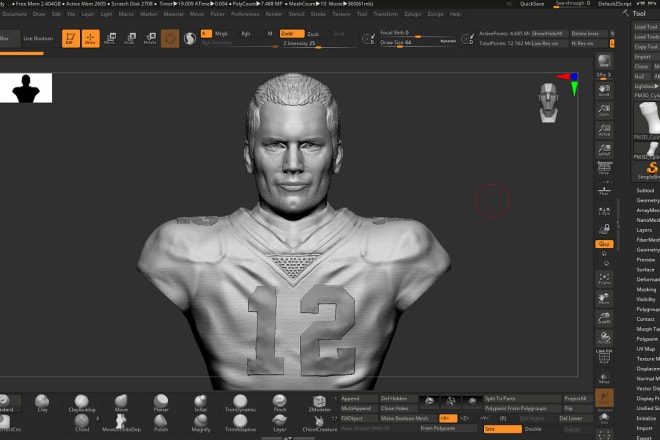The height and width of the screenshot is (440, 660).
Task: Expand the UV Map section
Action: tap(646, 349)
